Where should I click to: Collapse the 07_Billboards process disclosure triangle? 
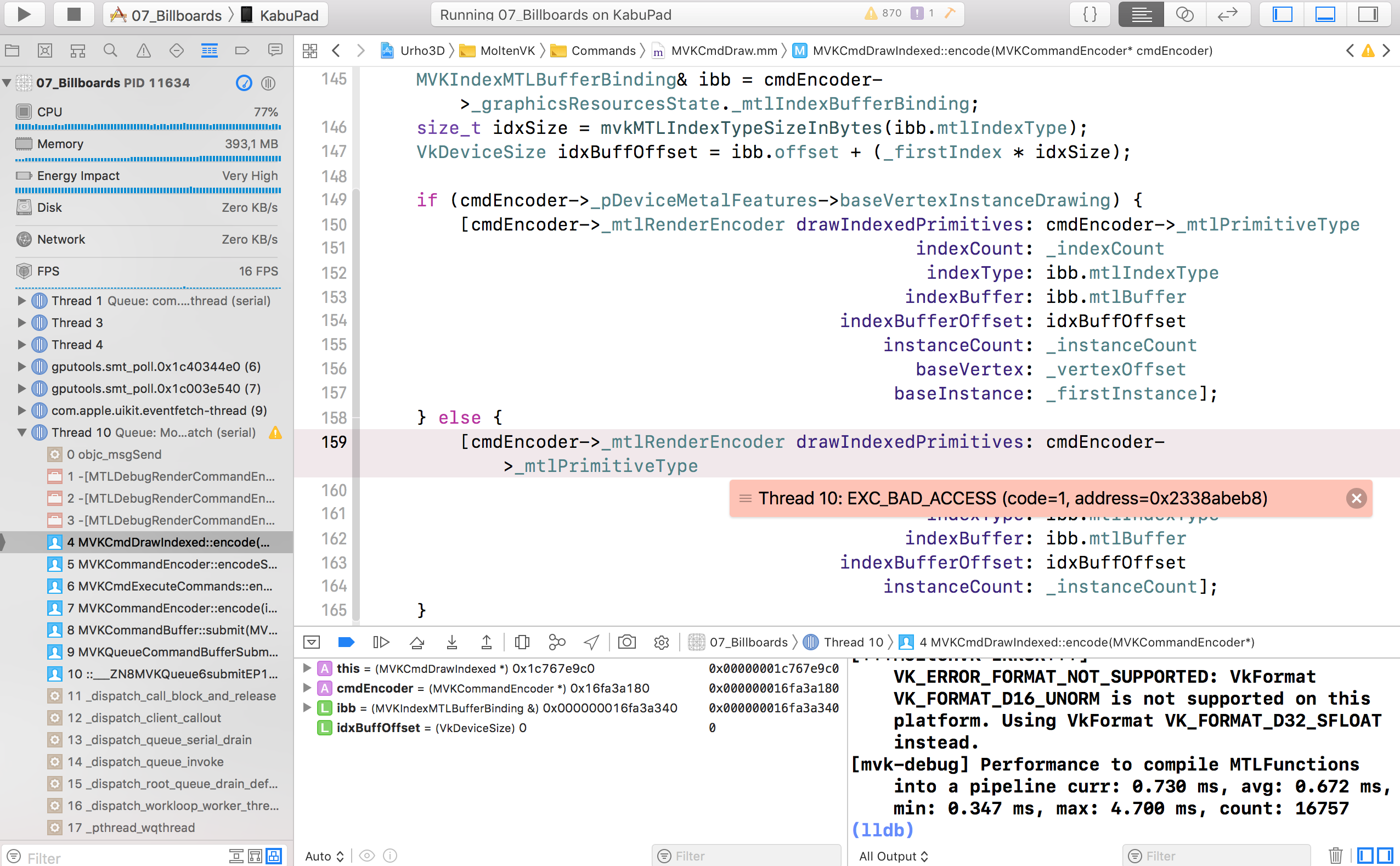pos(8,82)
